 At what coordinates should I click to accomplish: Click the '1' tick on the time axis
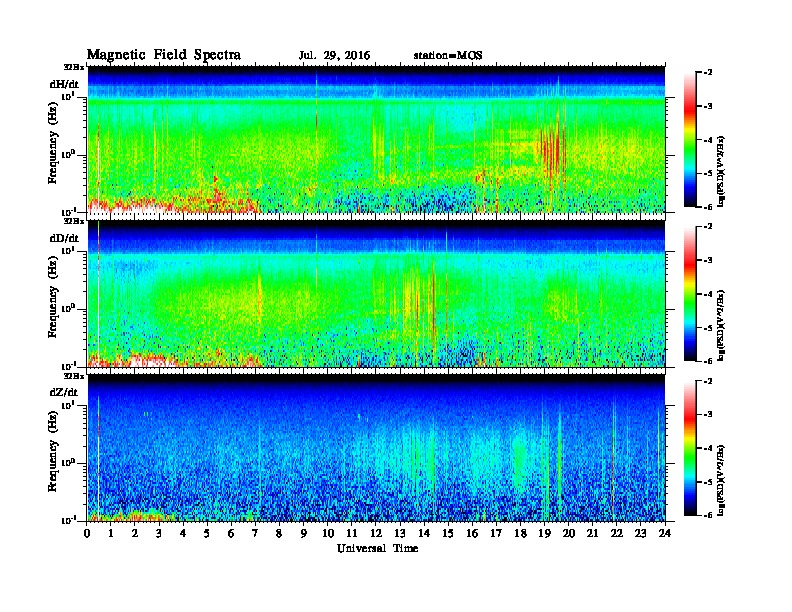111,533
